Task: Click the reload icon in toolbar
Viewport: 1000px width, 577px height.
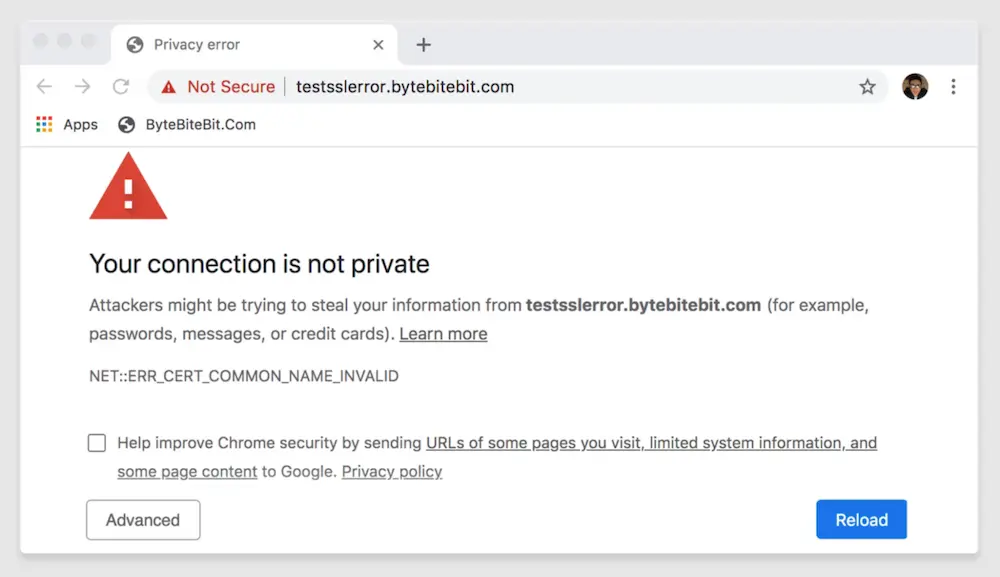Action: point(121,86)
